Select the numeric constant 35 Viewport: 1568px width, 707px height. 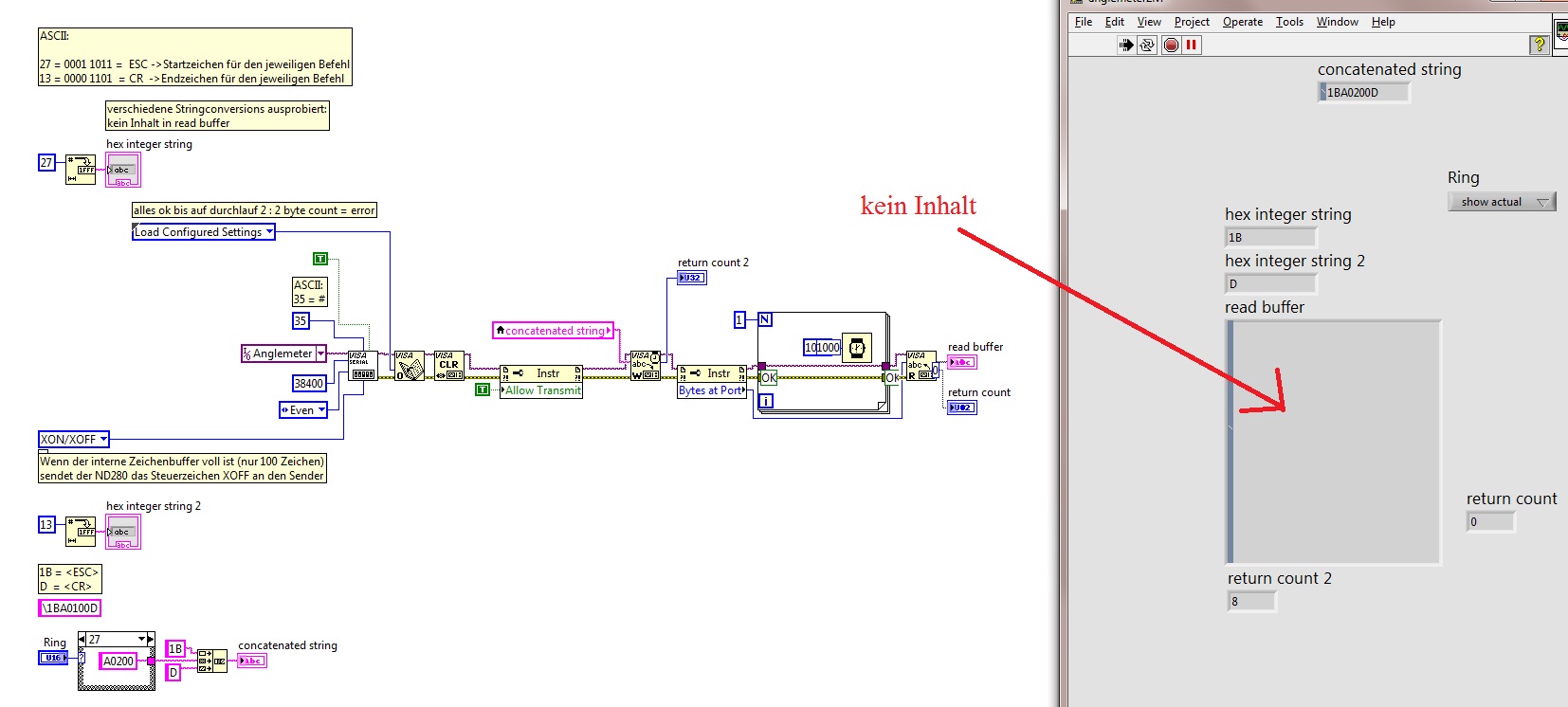click(x=301, y=321)
